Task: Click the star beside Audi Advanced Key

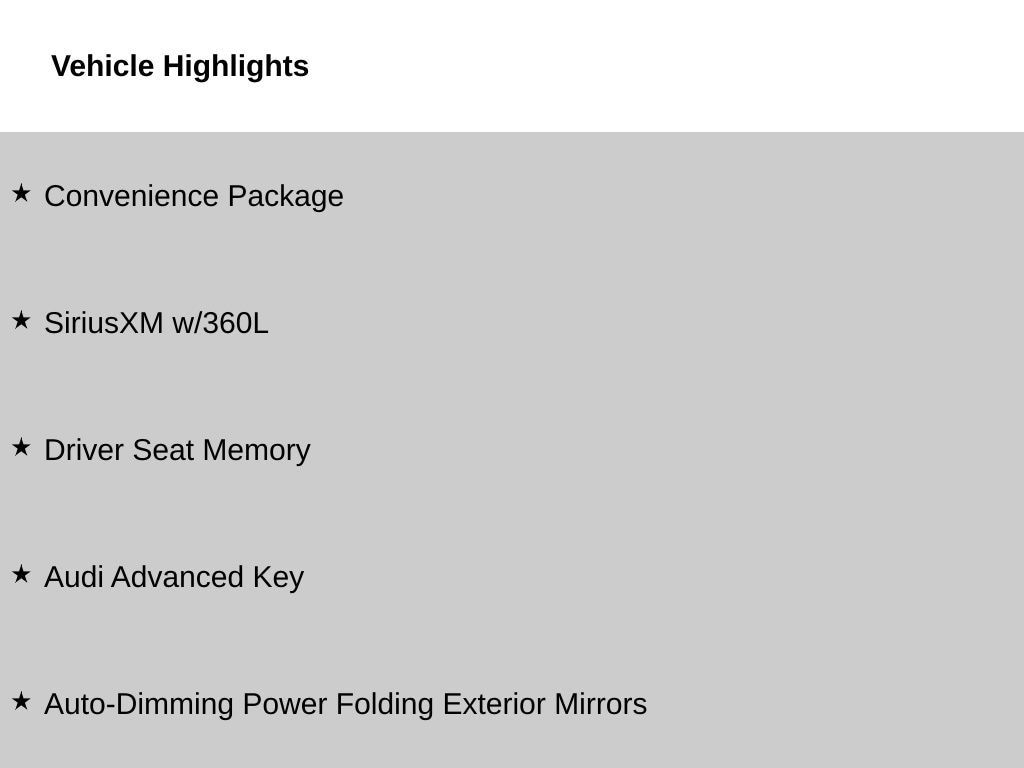Action: pyautogui.click(x=21, y=574)
